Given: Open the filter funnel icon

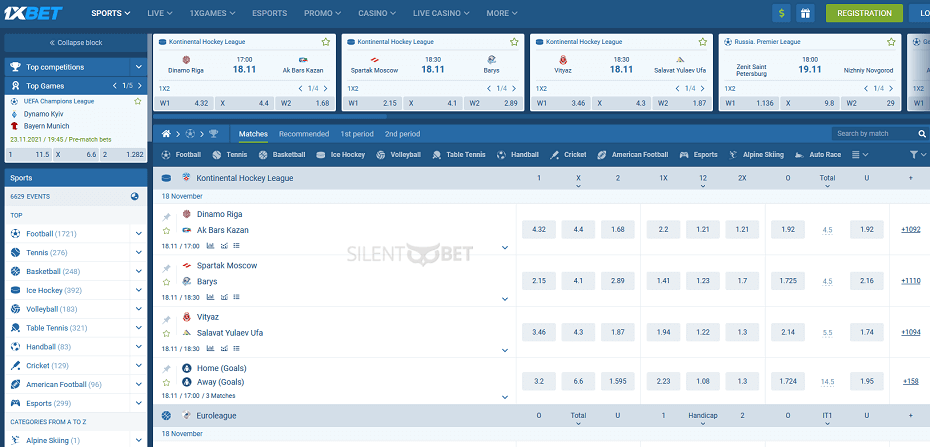Looking at the screenshot, I should click(x=913, y=155).
